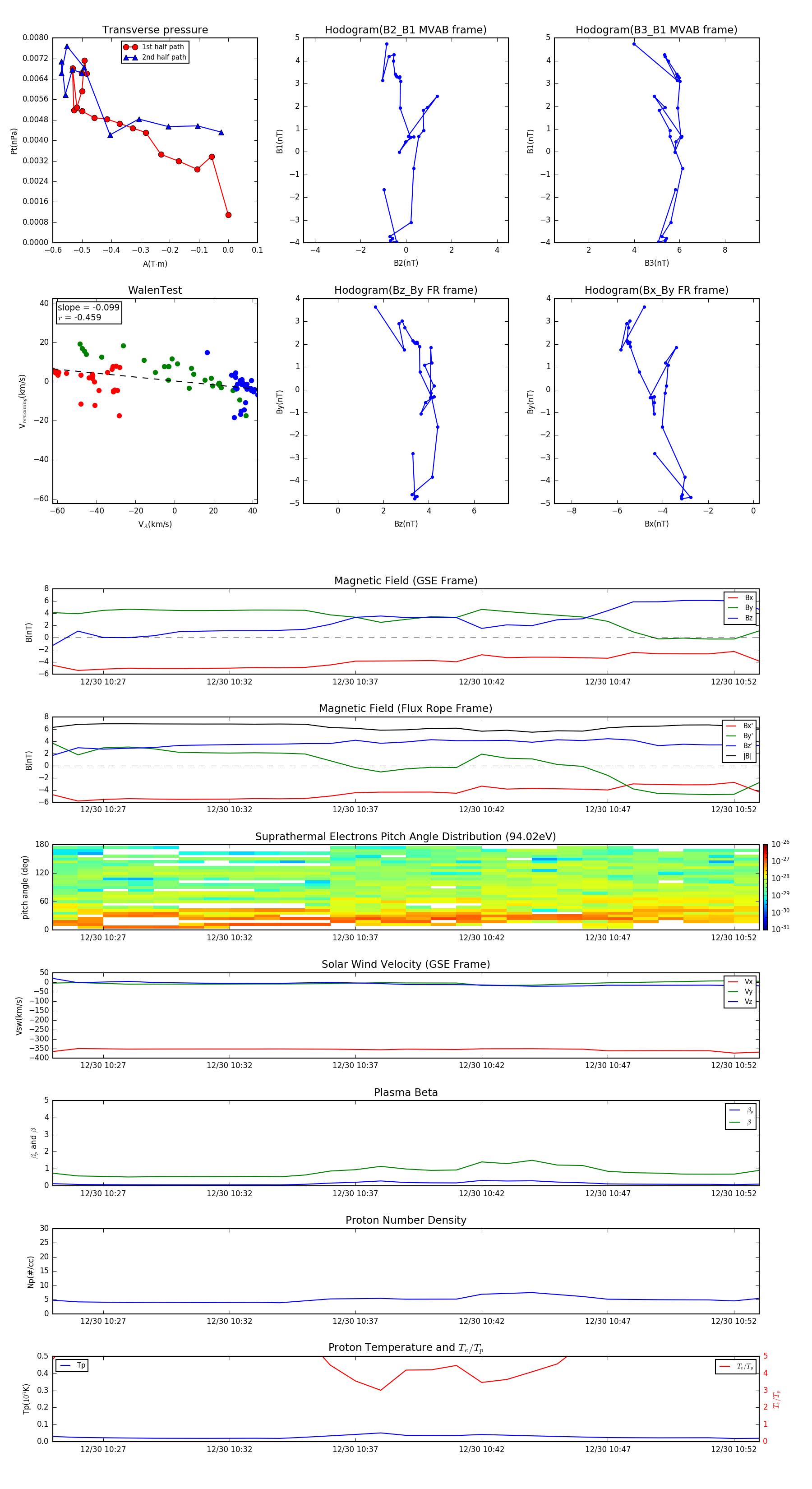Click the 'Magnetic Field (Flux Rope Frame)' title
812x1489 pixels.
pyautogui.click(x=406, y=709)
